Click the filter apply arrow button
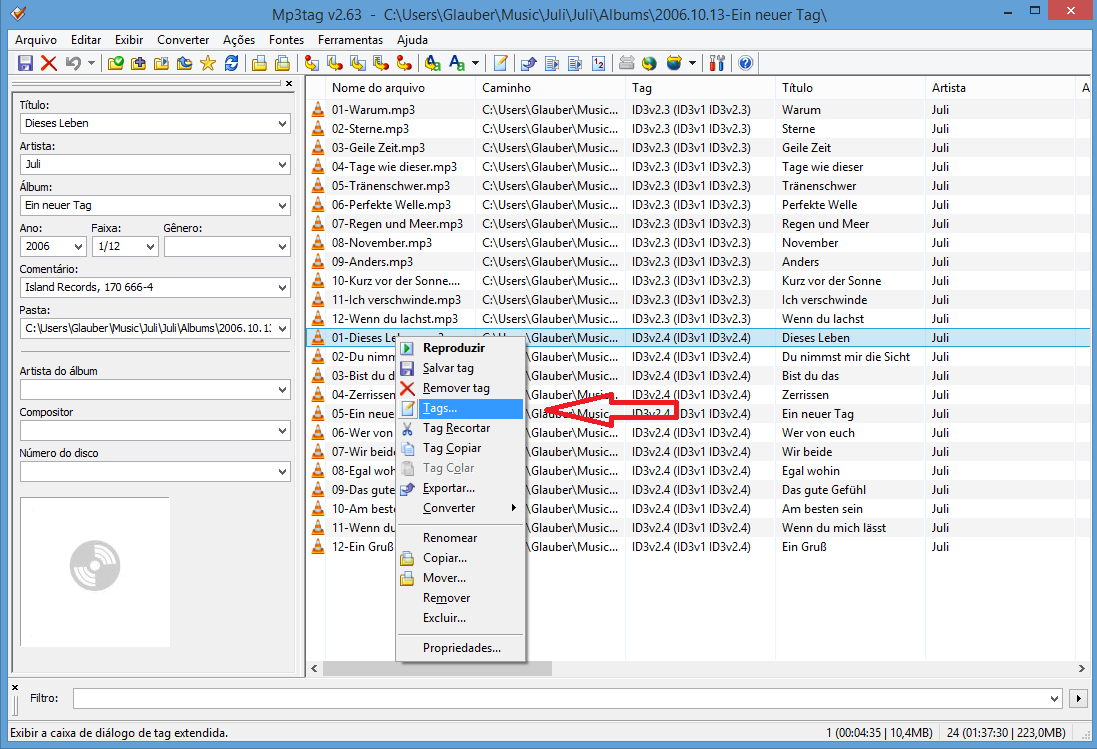The width and height of the screenshot is (1097, 749). coord(1078,698)
